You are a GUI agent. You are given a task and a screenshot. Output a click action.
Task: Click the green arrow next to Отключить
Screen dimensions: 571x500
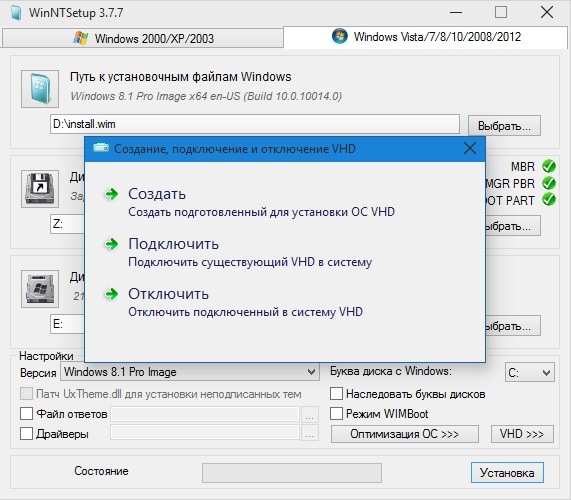(x=112, y=294)
